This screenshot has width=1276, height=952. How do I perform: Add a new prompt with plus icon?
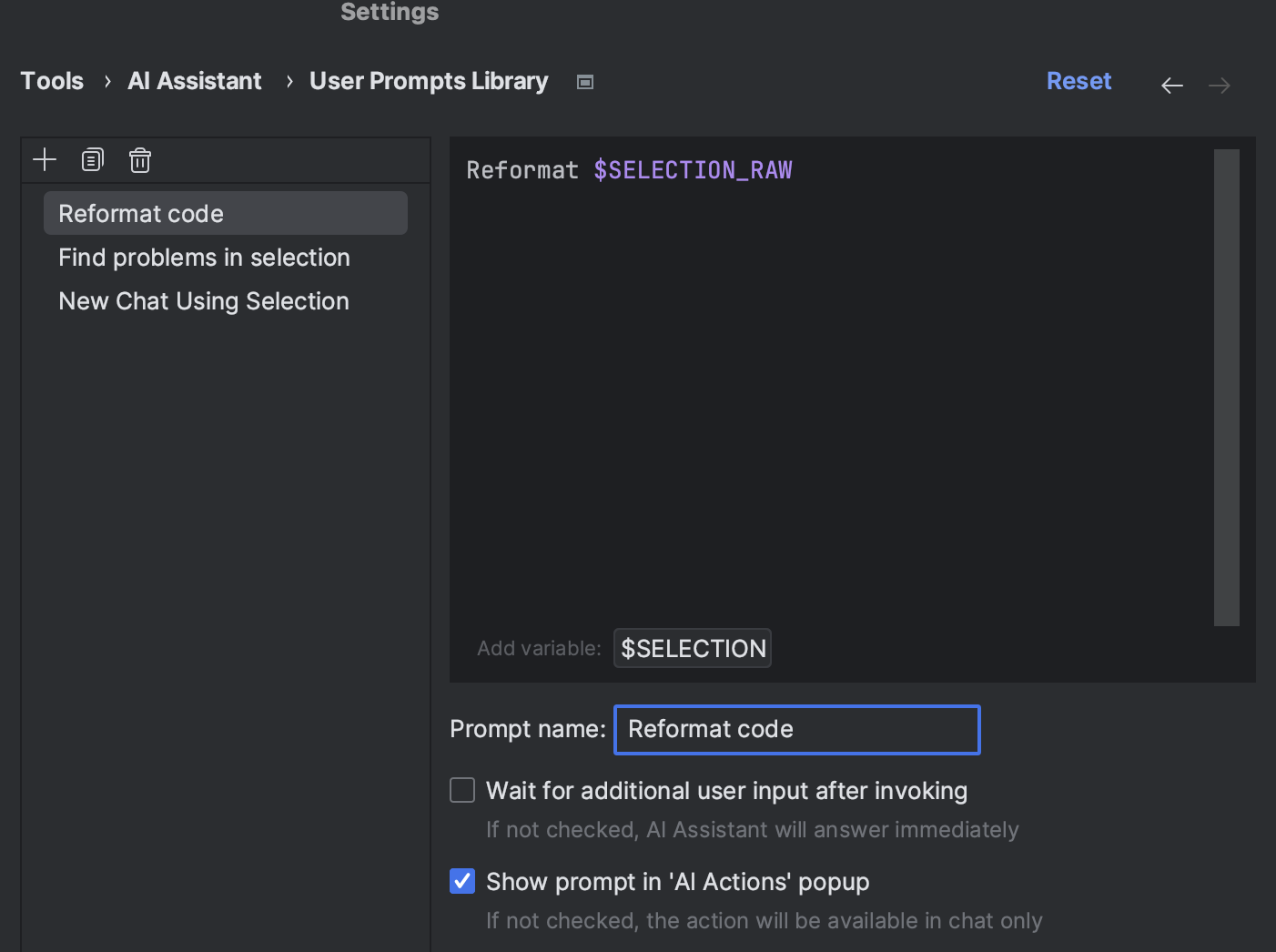click(45, 160)
